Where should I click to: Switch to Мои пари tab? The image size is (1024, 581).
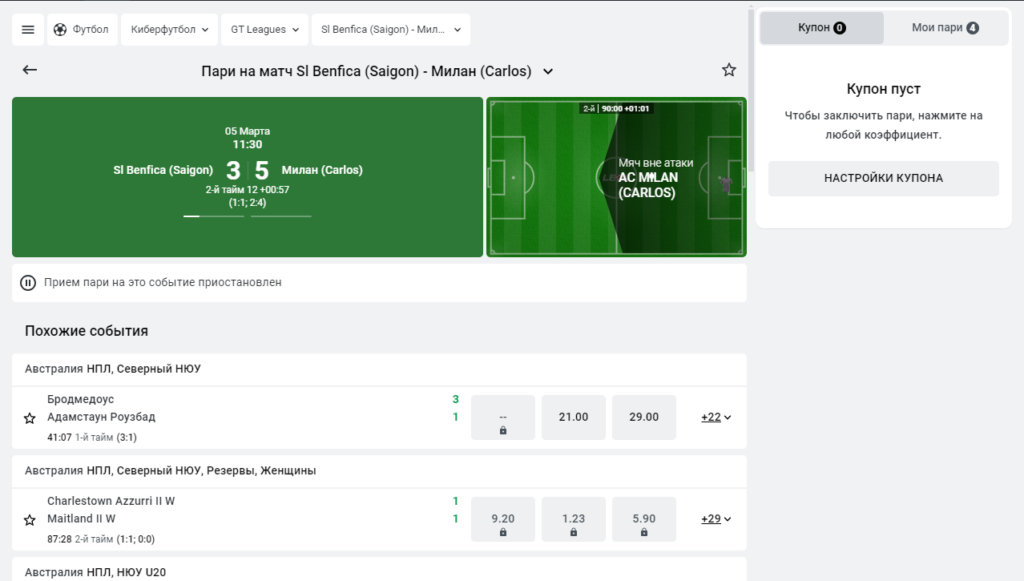click(945, 27)
